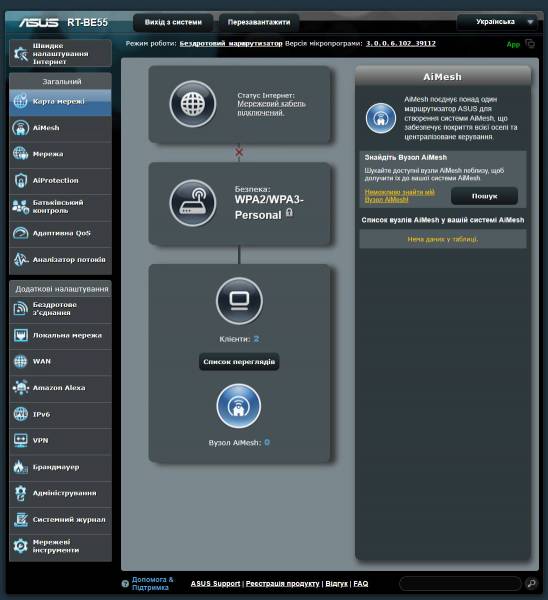Open Батьківський контроль menu item
The width and height of the screenshot is (548, 600).
pyautogui.click(x=60, y=207)
